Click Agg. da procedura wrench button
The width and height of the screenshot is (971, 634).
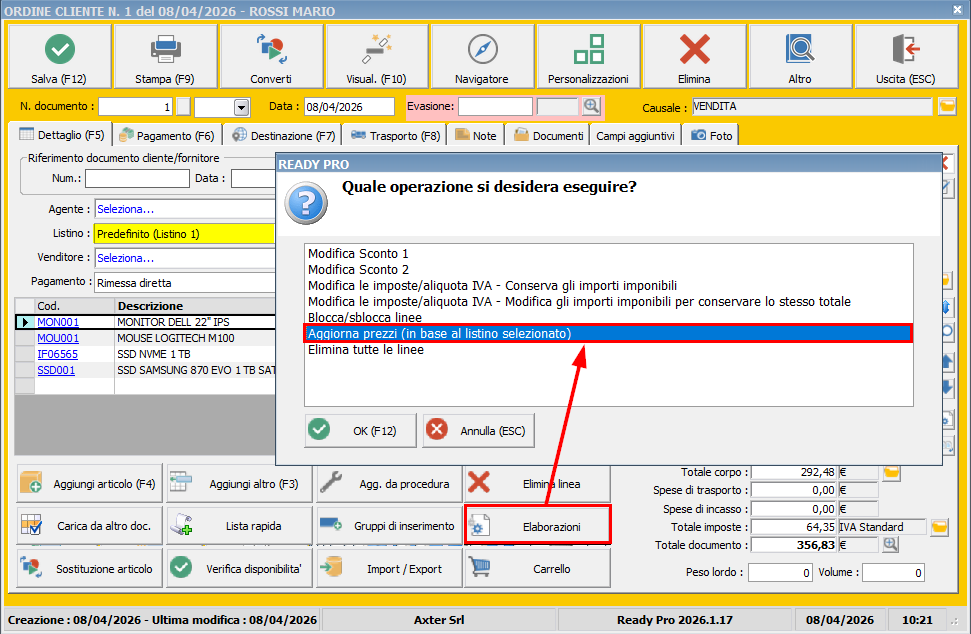(x=390, y=483)
